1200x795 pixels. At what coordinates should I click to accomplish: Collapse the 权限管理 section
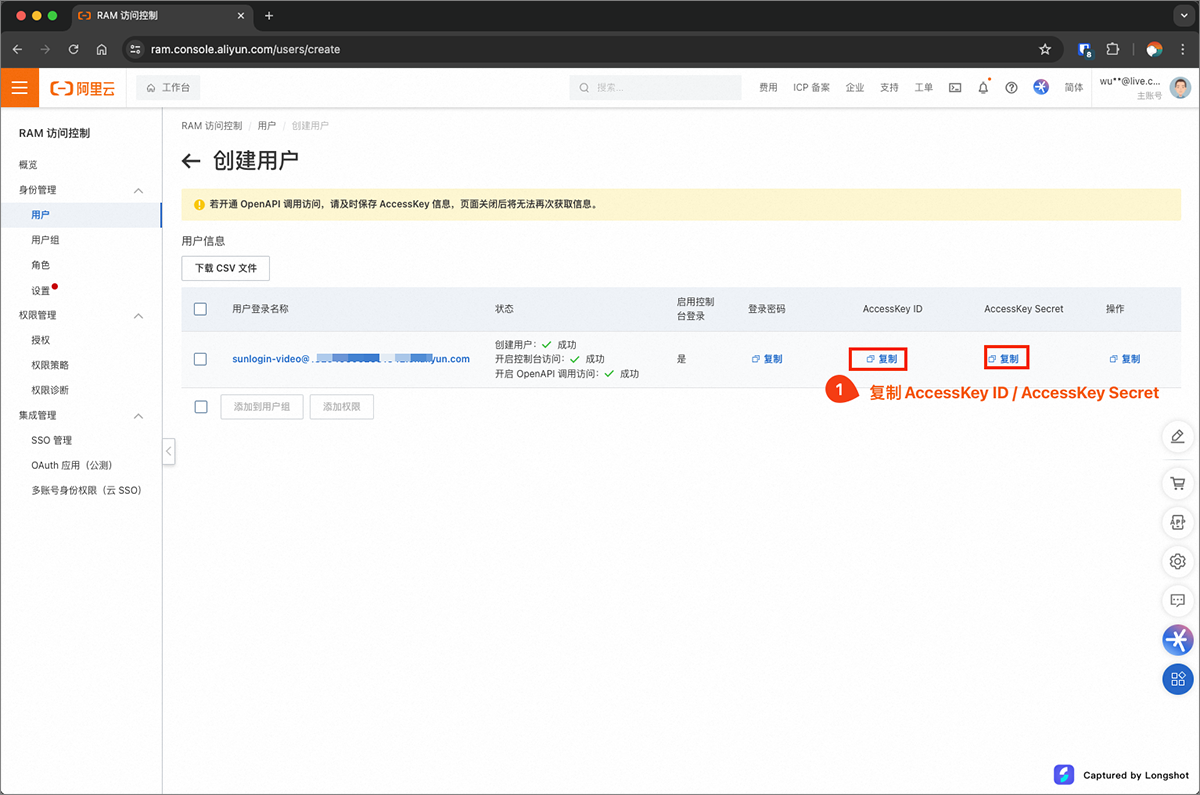[x=139, y=316]
